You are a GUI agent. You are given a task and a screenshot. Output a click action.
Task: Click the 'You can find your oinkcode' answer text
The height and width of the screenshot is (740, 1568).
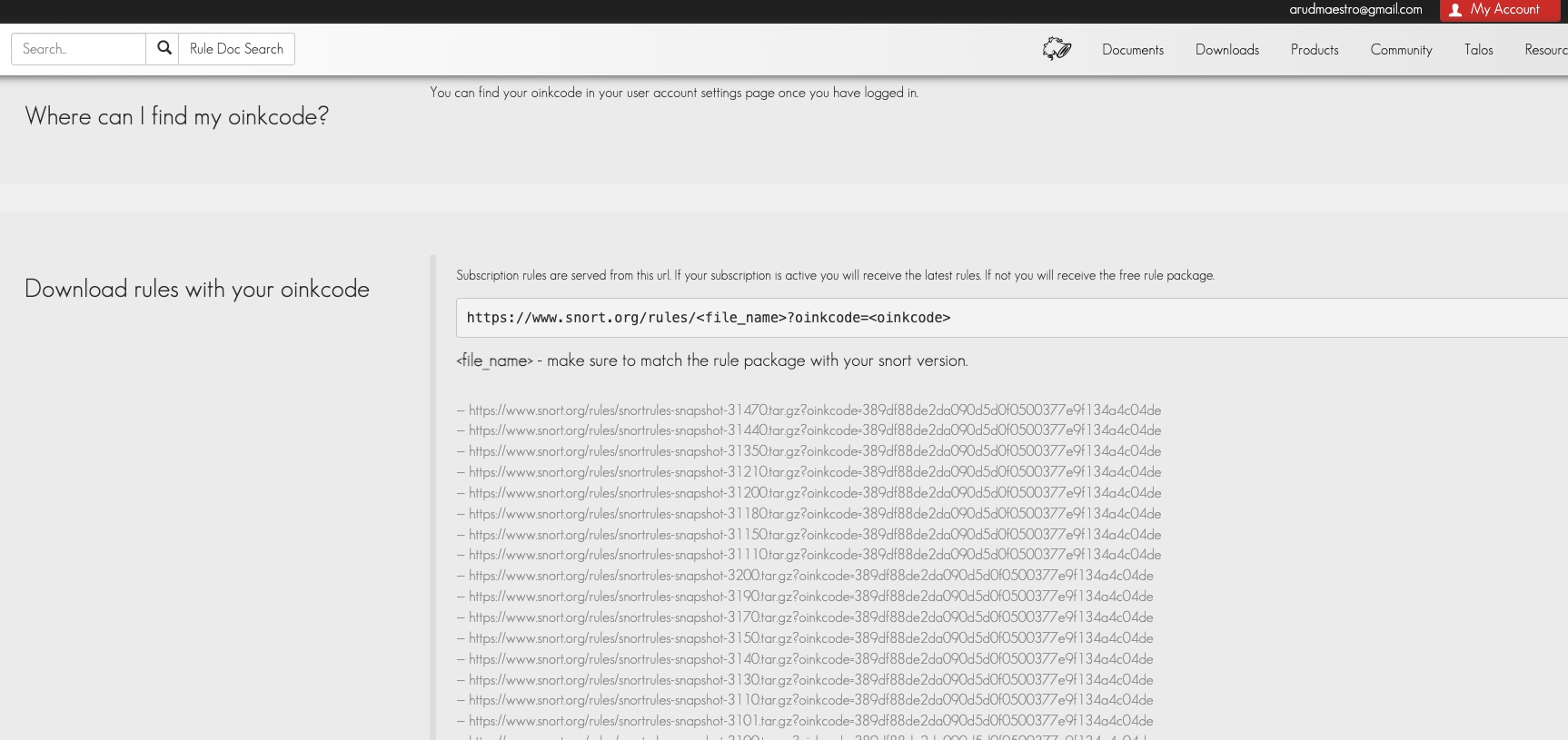[674, 93]
